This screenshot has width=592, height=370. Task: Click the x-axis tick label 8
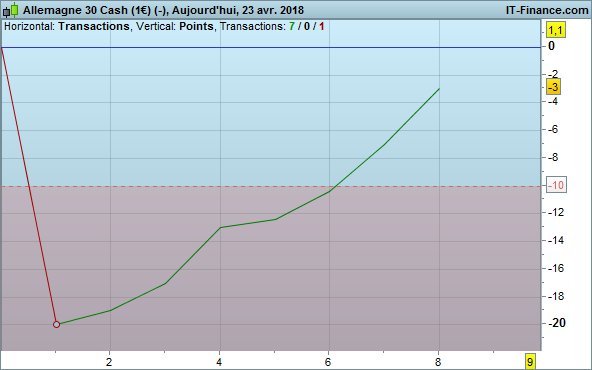click(x=438, y=362)
